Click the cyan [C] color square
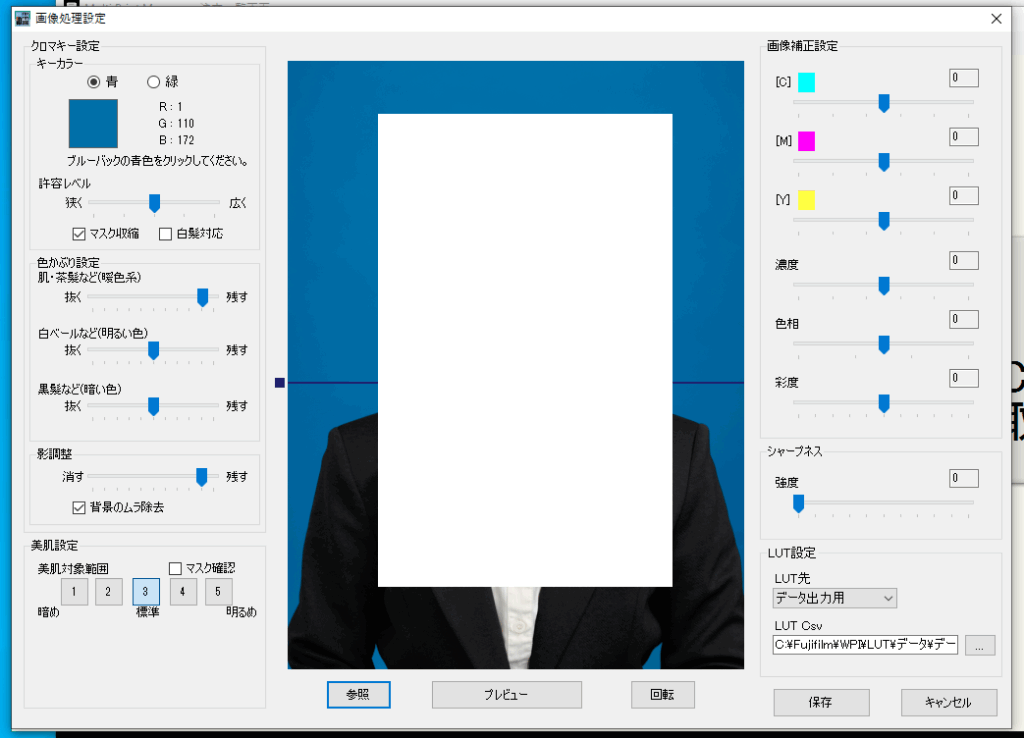The height and width of the screenshot is (738, 1024). (806, 82)
